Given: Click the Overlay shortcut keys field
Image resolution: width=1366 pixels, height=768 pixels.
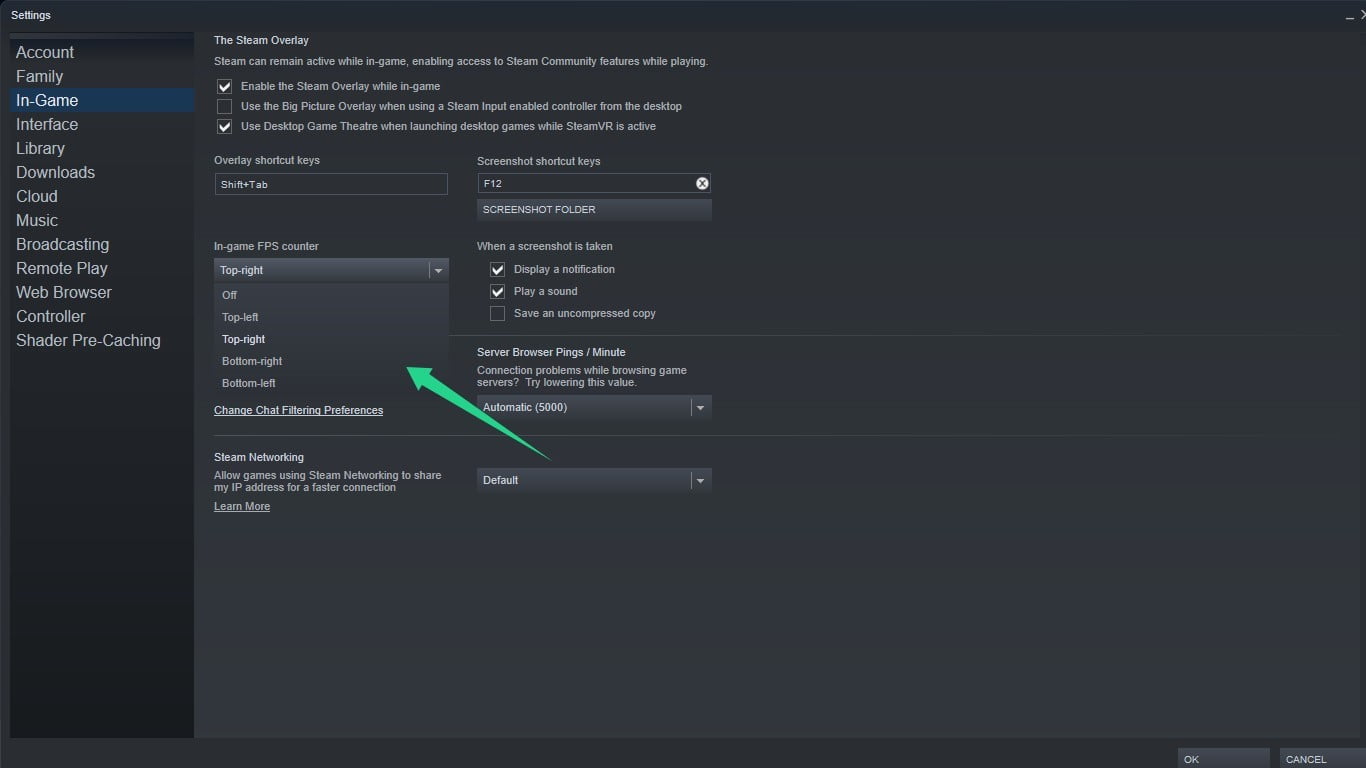Looking at the screenshot, I should click(330, 184).
